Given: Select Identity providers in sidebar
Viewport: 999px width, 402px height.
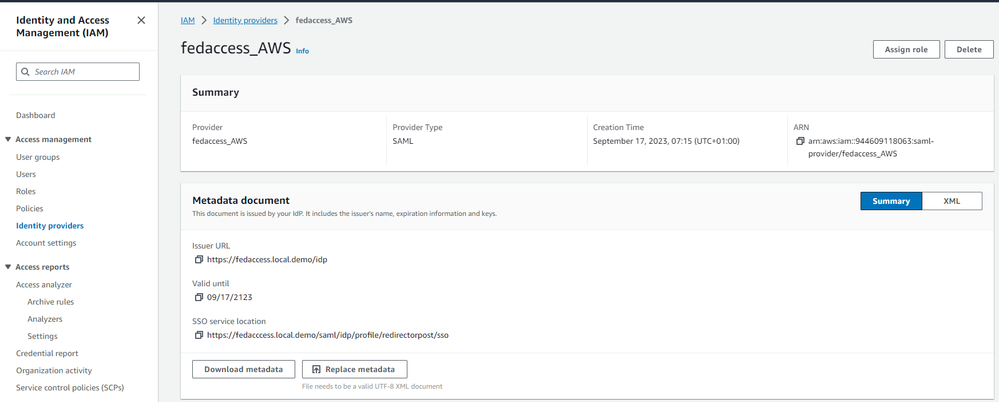Looking at the screenshot, I should [x=50, y=226].
